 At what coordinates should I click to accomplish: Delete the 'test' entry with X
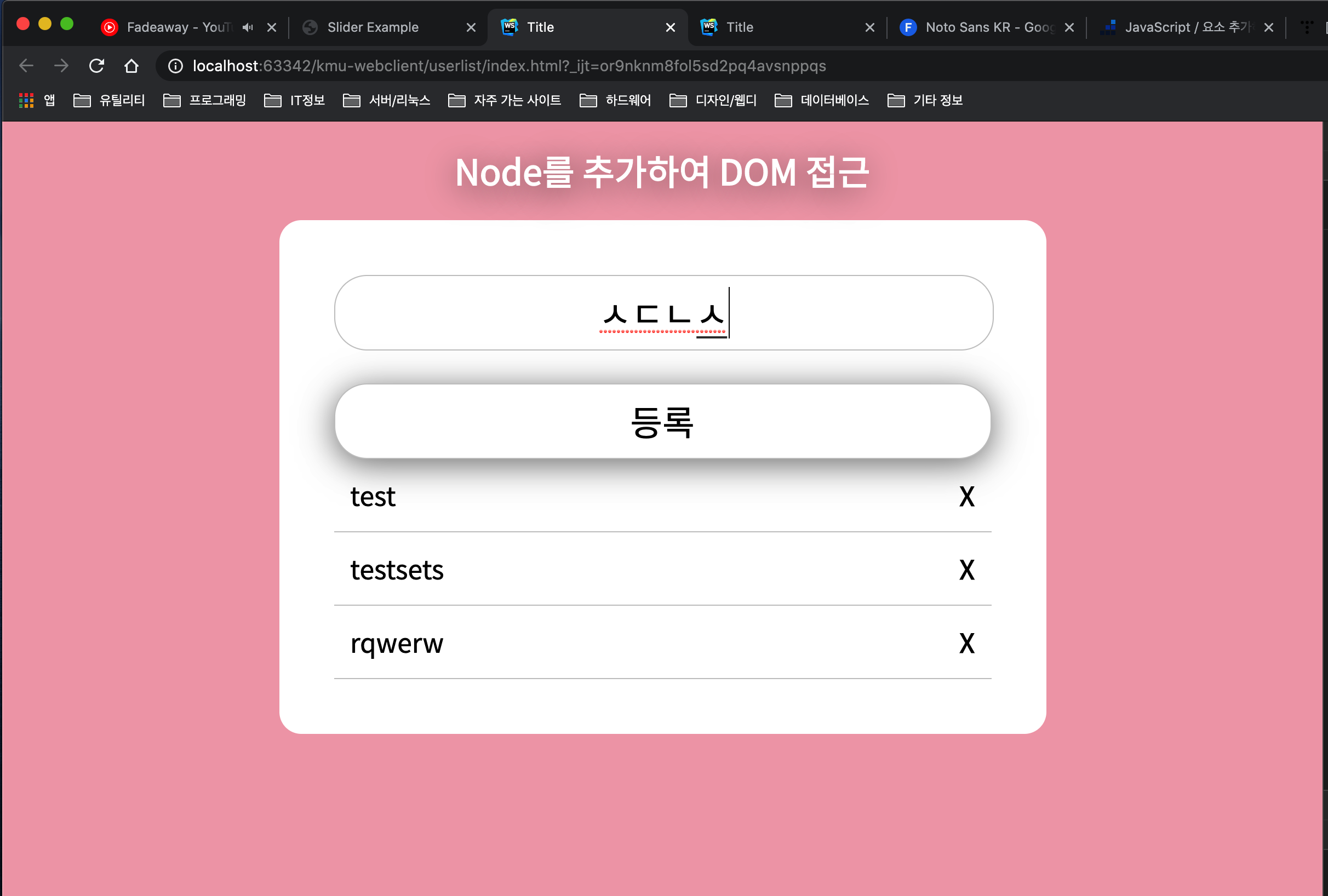pos(966,497)
